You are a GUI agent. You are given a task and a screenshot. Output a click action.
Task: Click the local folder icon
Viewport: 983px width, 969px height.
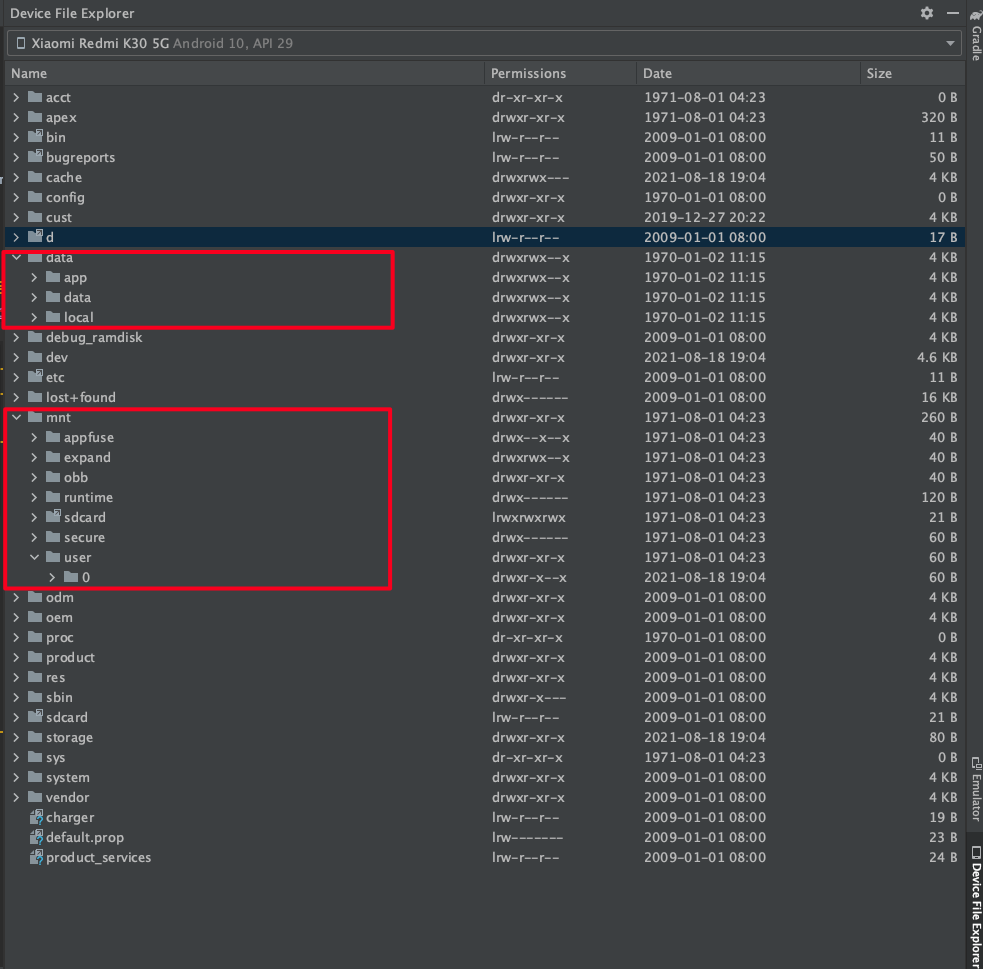click(54, 317)
